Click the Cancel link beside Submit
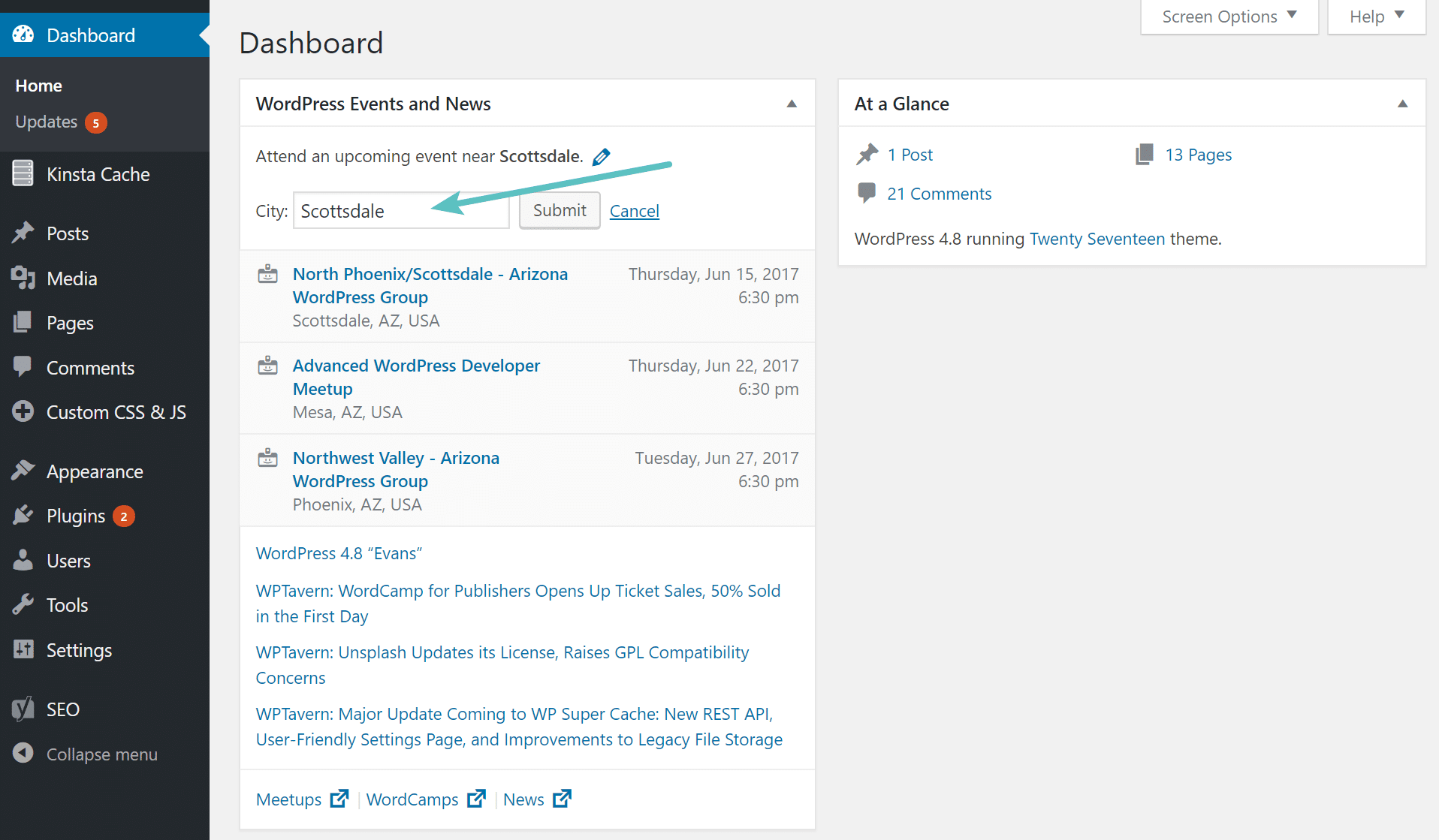1439x840 pixels. [634, 211]
